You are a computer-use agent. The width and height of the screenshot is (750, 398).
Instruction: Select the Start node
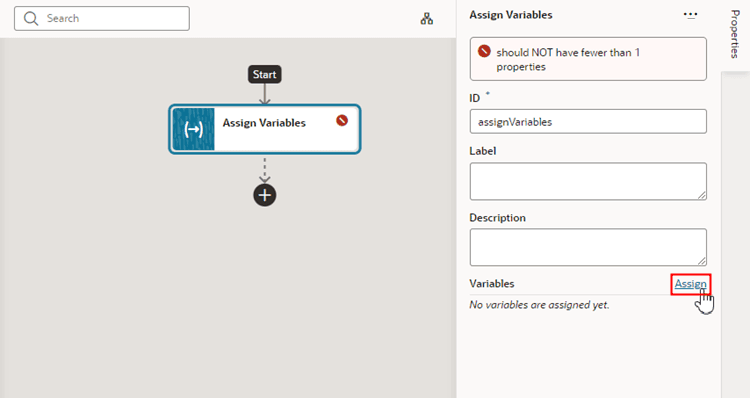[265, 75]
